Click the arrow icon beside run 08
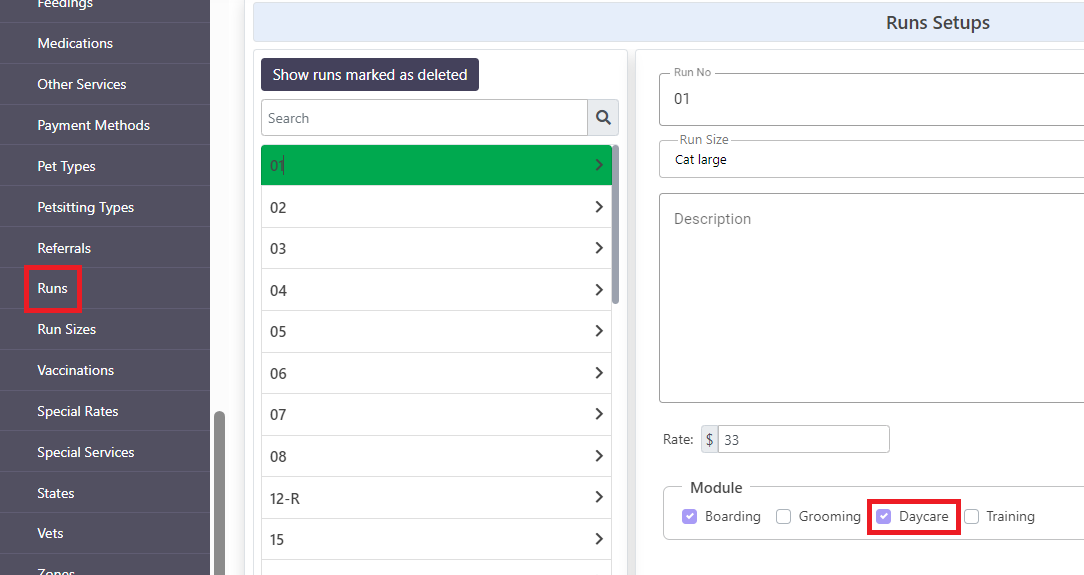The height and width of the screenshot is (575, 1084). (x=599, y=455)
